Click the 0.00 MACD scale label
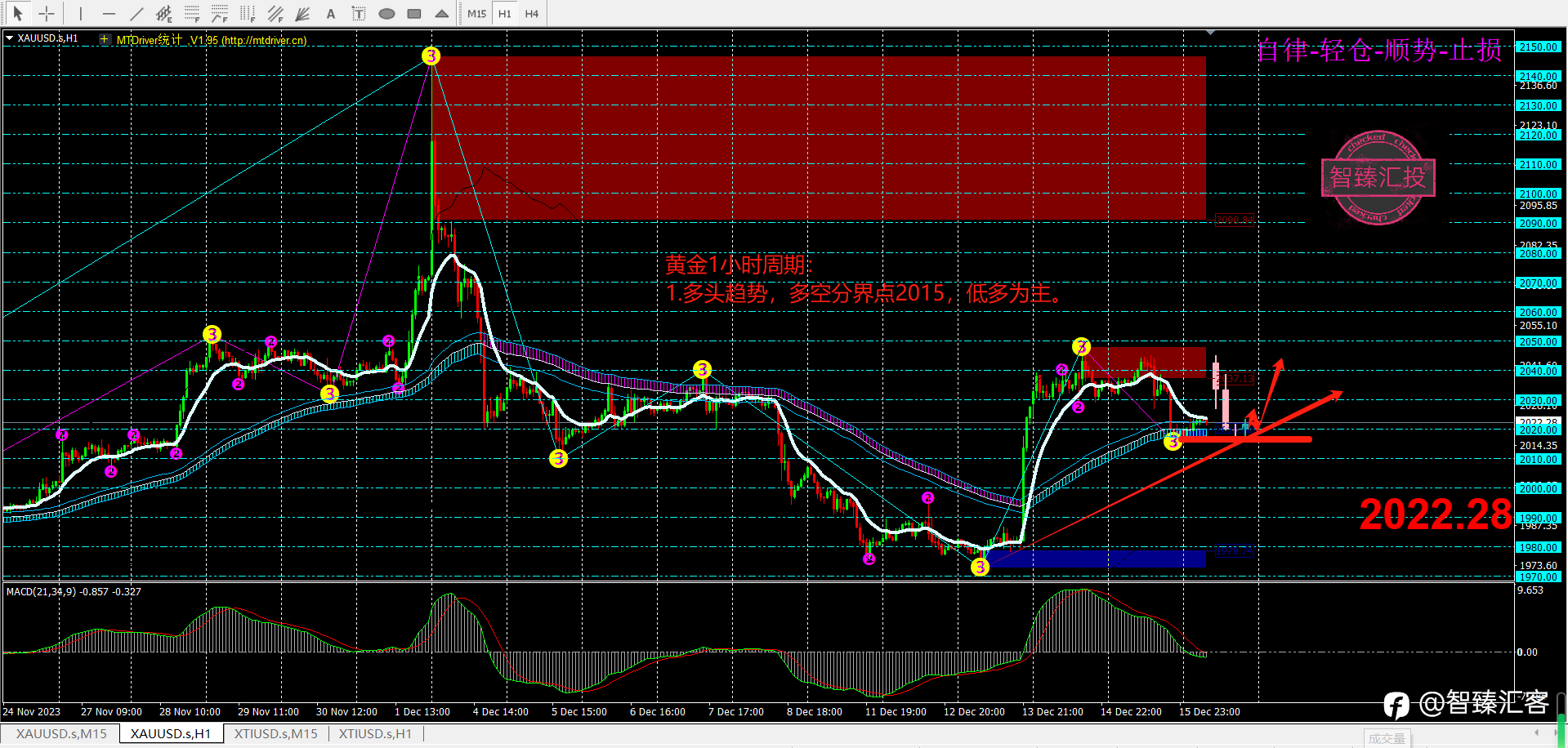The height and width of the screenshot is (748, 1568). [1527, 652]
